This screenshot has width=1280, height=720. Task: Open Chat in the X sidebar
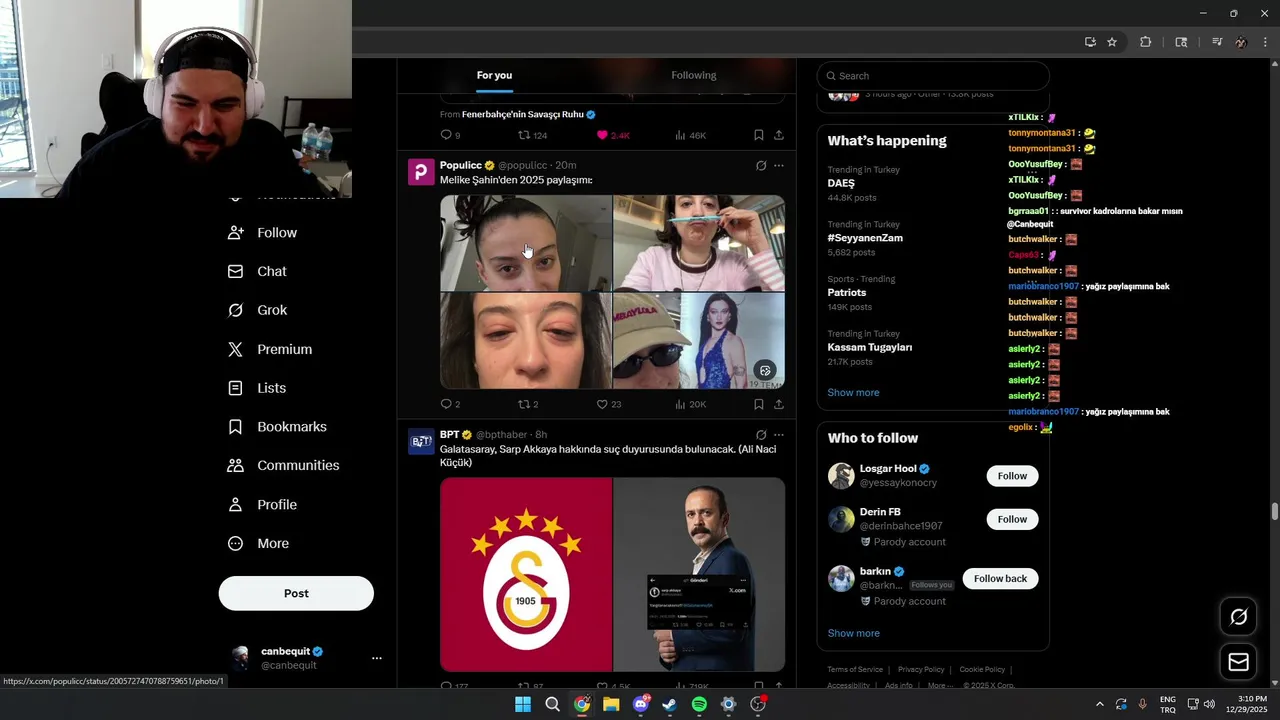[x=258, y=272]
